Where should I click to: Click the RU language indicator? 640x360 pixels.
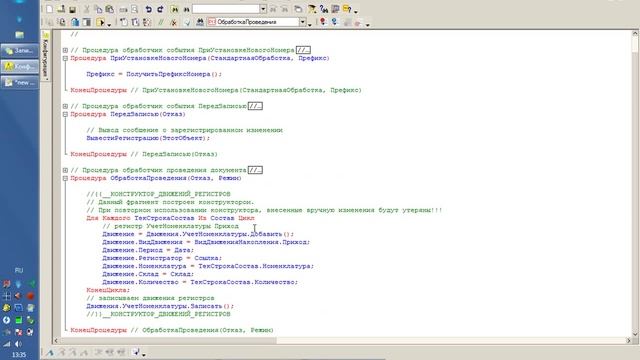(x=19, y=270)
